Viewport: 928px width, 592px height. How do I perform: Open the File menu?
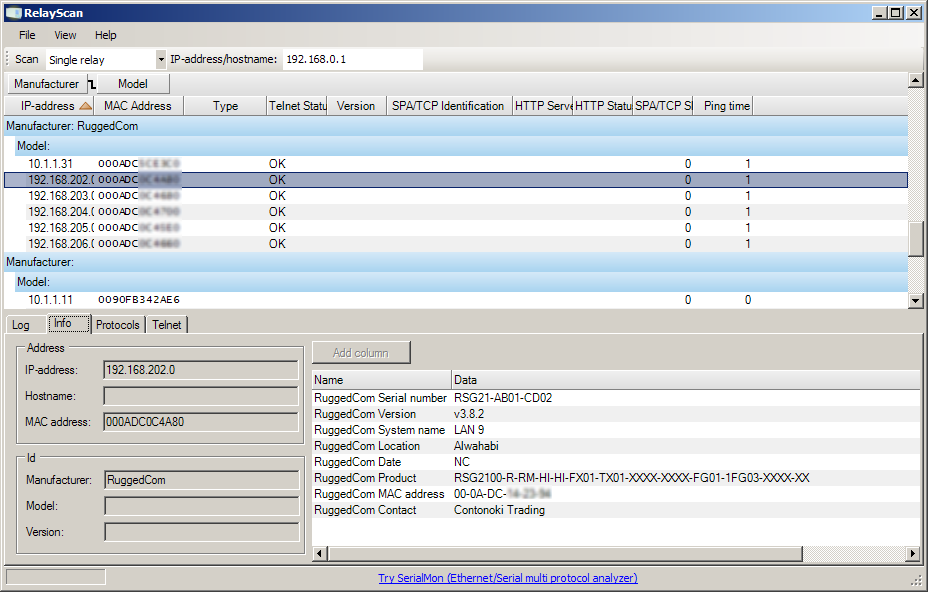click(x=27, y=35)
